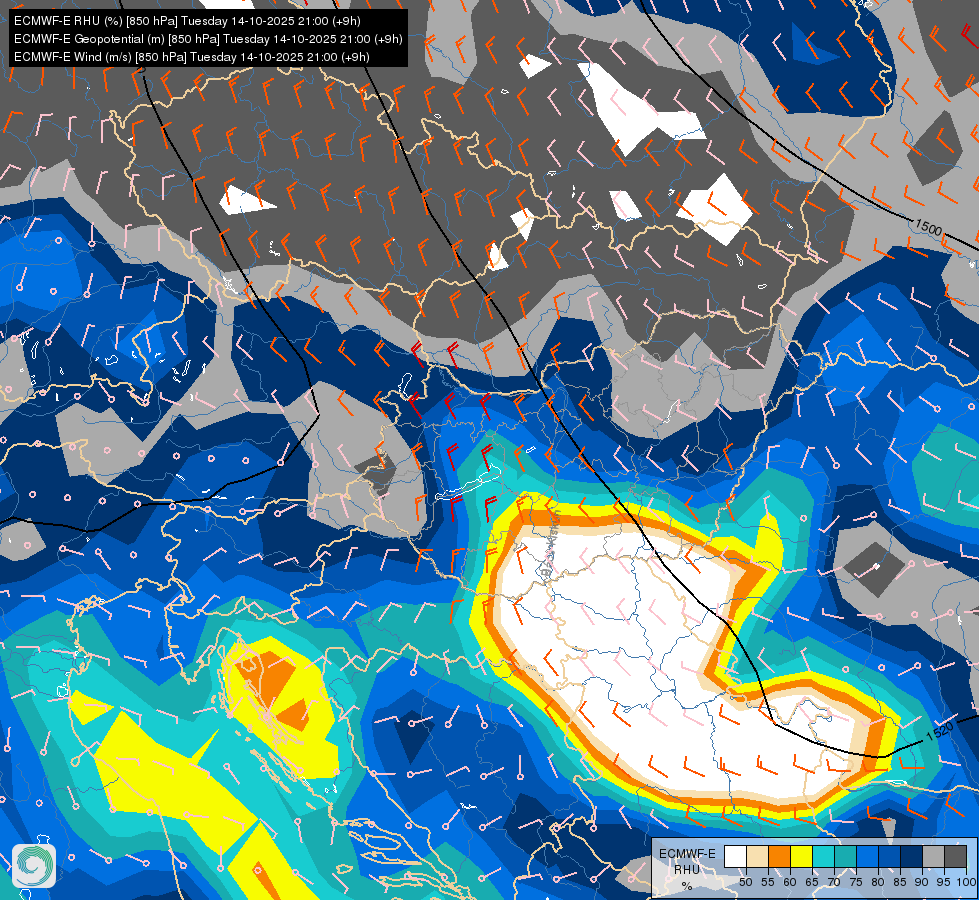
Task: Pick the beige 50–55% legend swatch
Action: [x=757, y=856]
